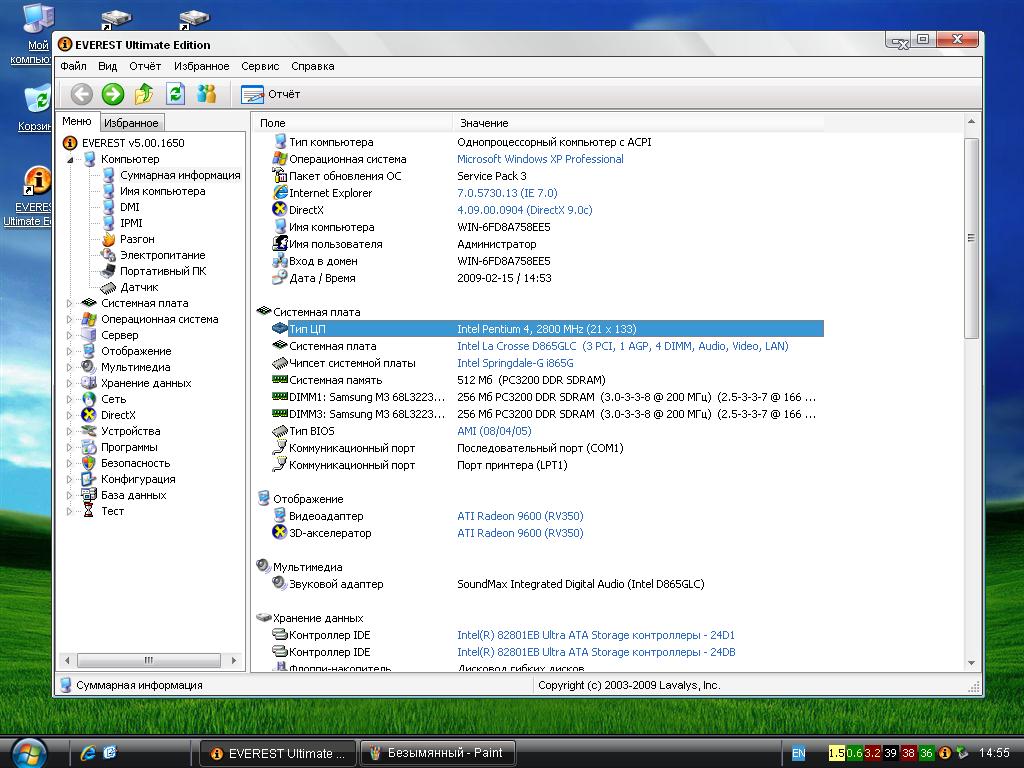Expand the Системная плата tree node
Image resolution: width=1024 pixels, height=768 pixels.
coord(70,303)
